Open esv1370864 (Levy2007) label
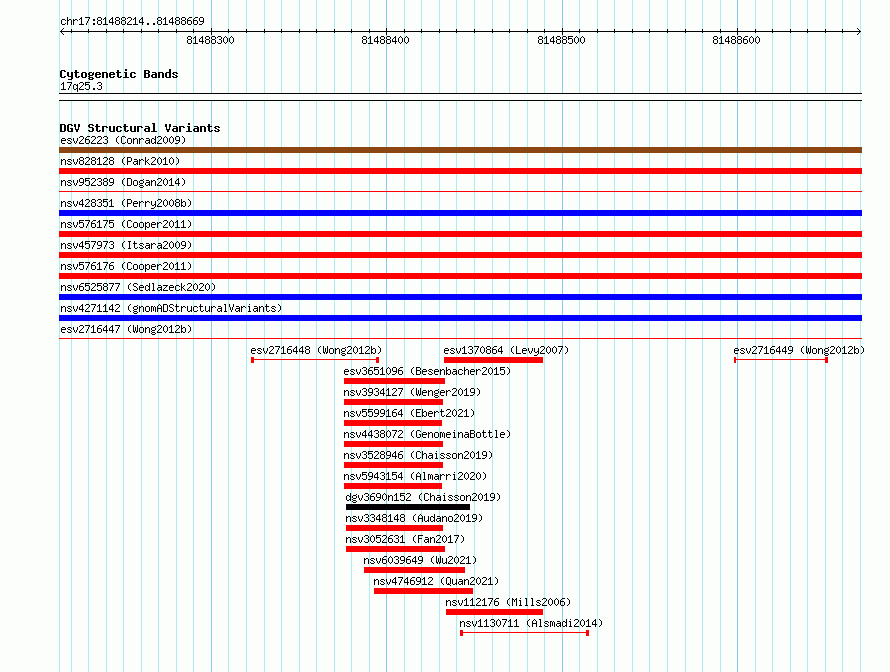This screenshot has width=890, height=672. coord(506,350)
